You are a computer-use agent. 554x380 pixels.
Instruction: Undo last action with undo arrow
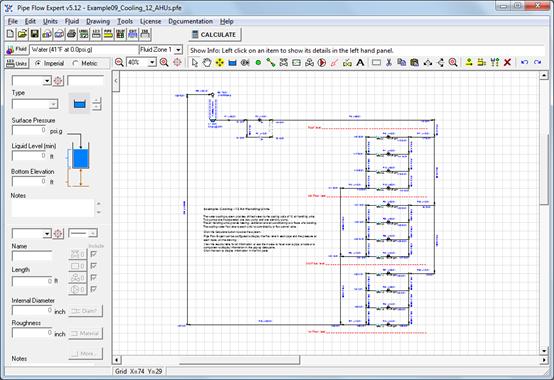[525, 63]
